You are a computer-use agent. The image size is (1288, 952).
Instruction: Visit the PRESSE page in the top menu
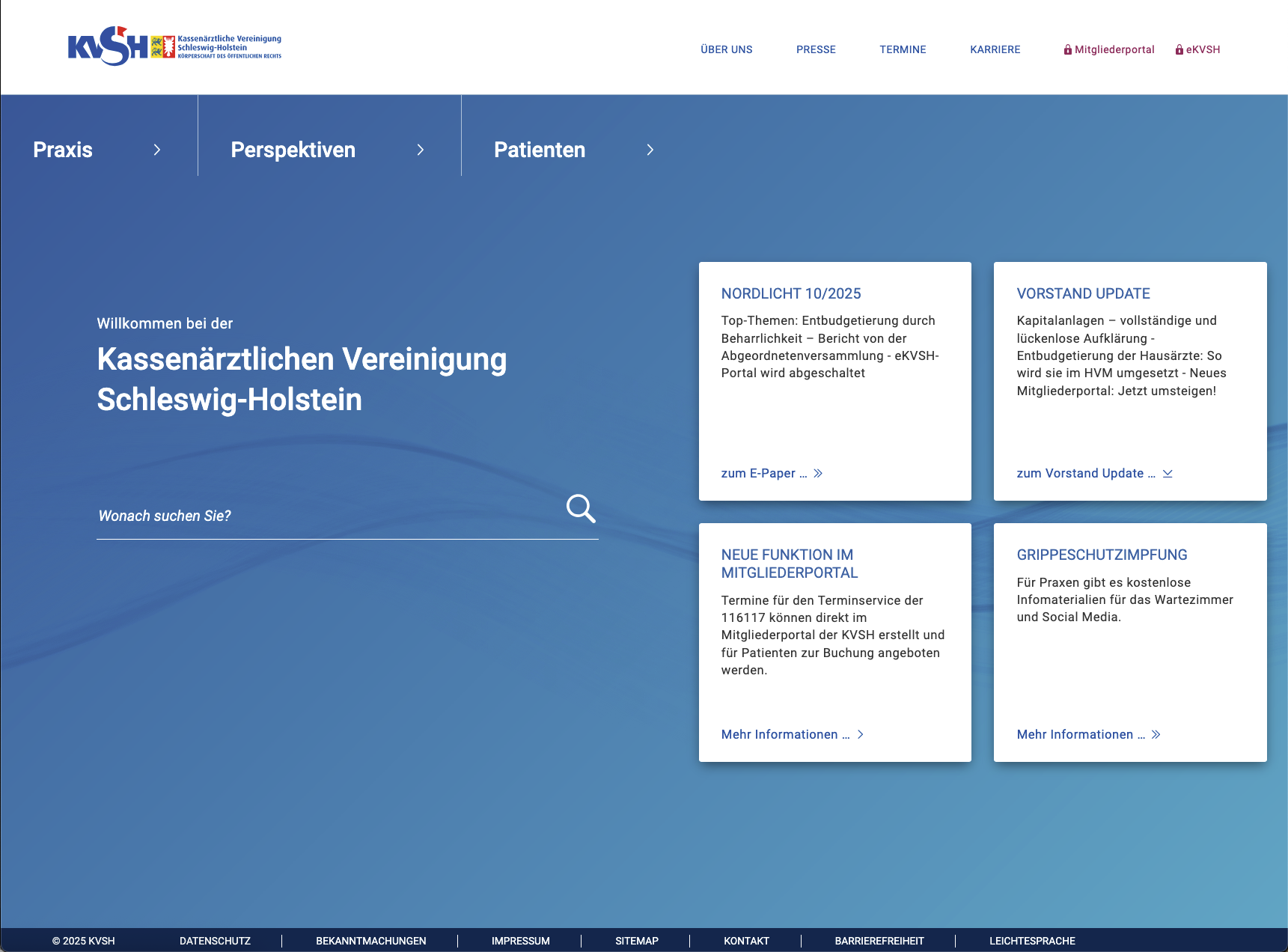pyautogui.click(x=816, y=50)
